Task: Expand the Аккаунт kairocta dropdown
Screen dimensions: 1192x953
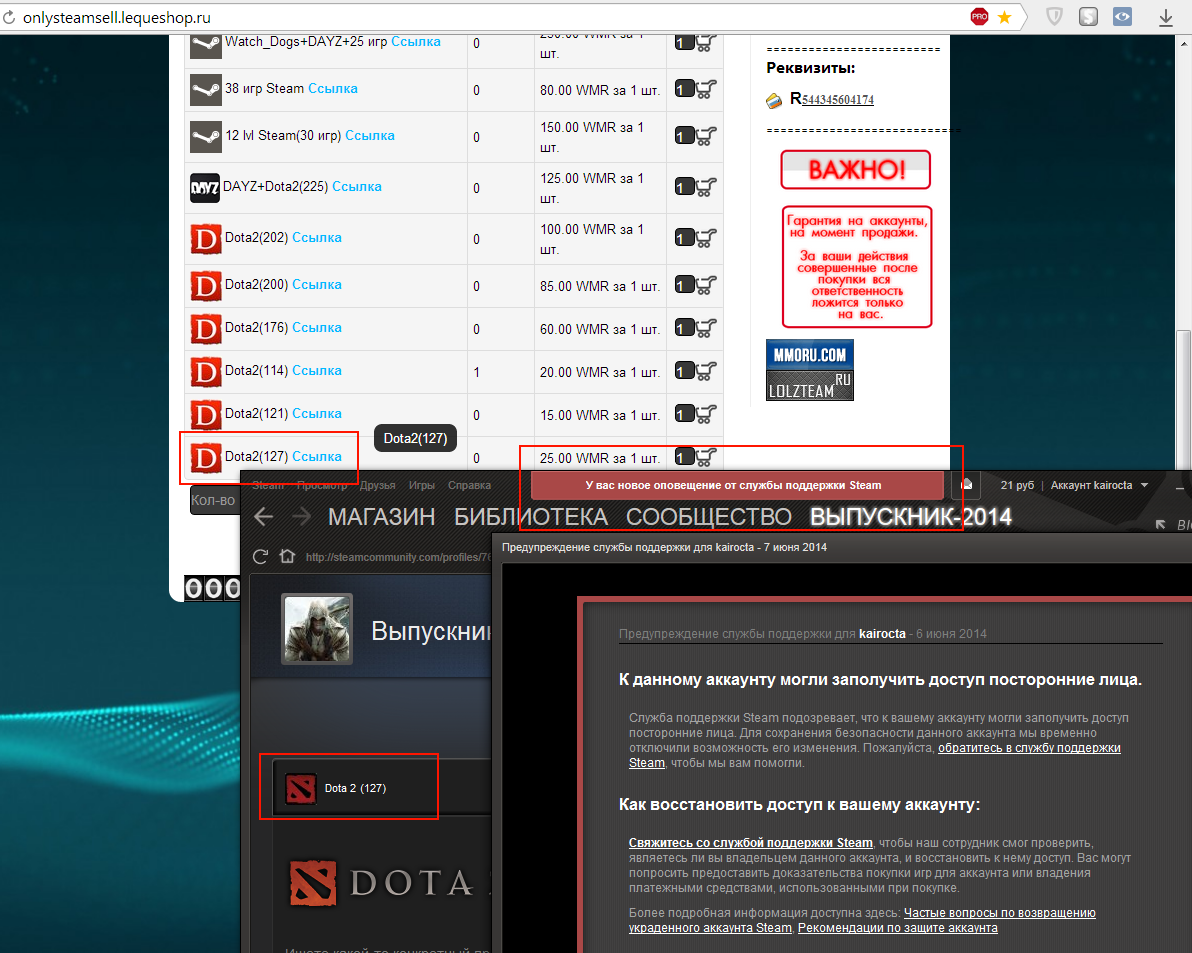Action: (1099, 485)
